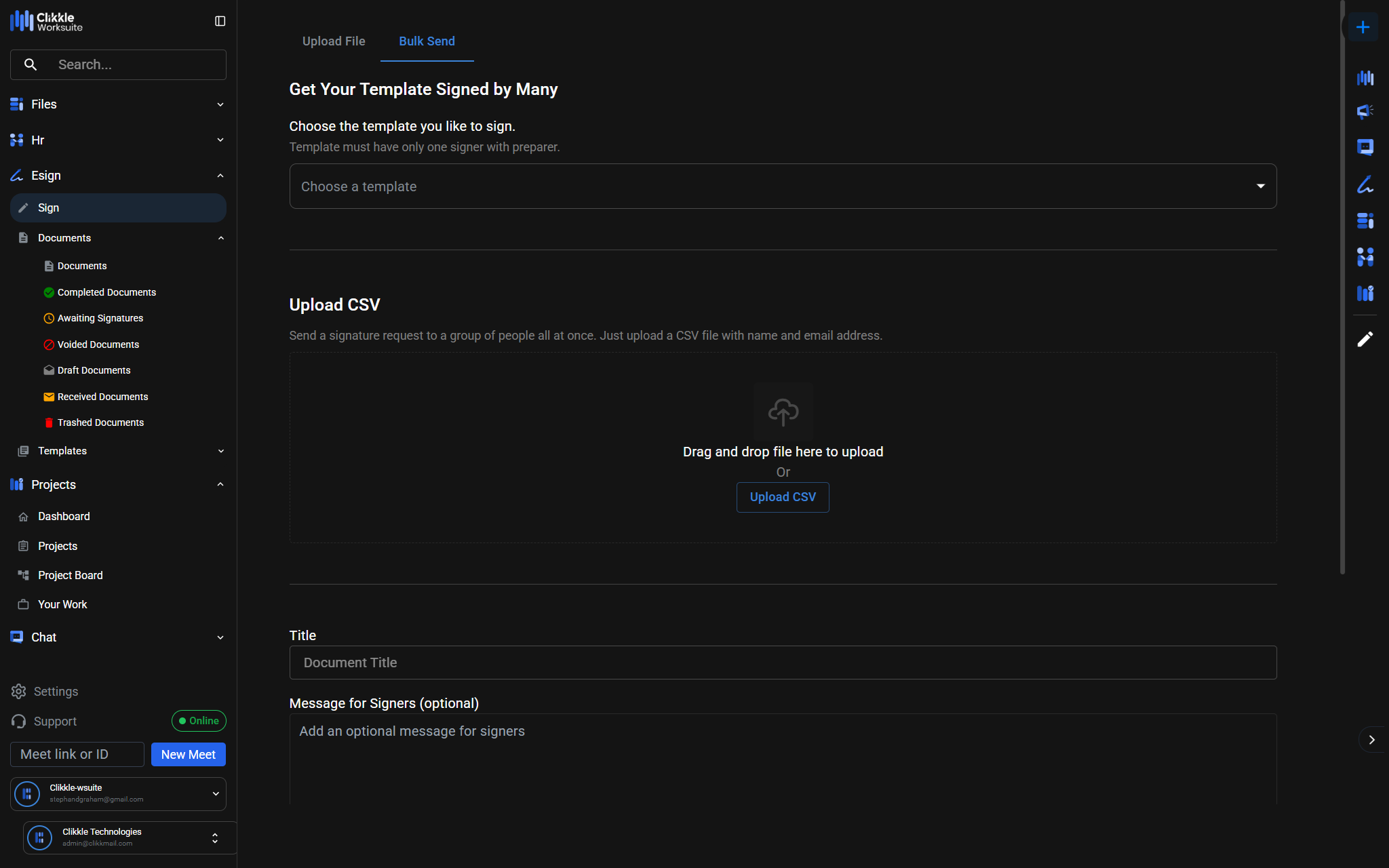Image resolution: width=1389 pixels, height=868 pixels.
Task: Click the New Meet button
Action: 188,754
